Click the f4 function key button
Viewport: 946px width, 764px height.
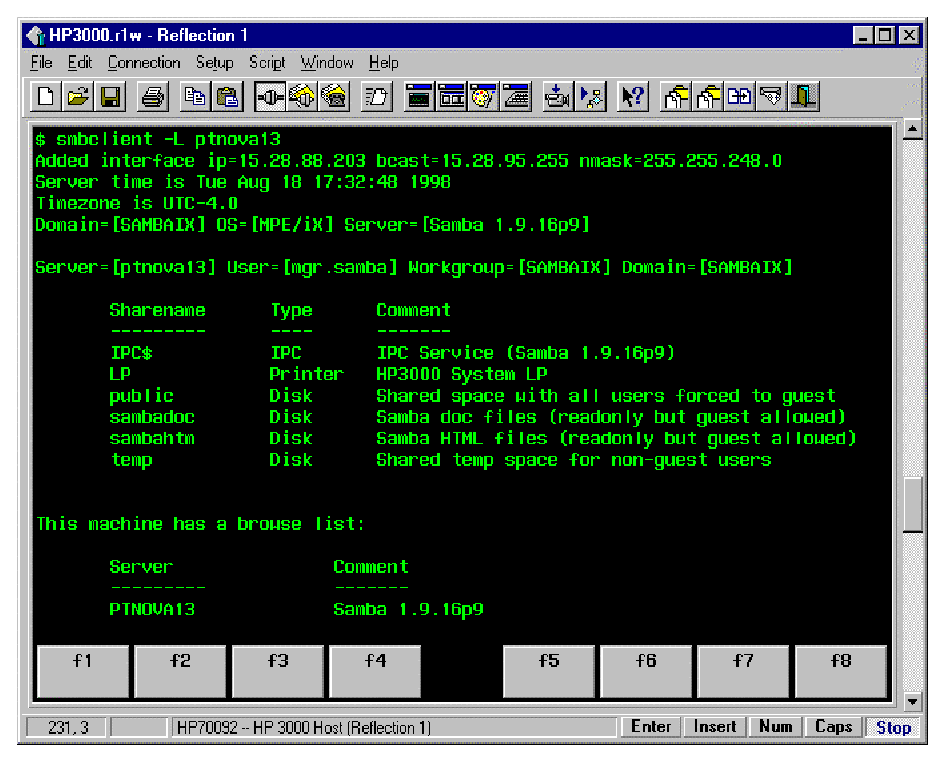[x=375, y=671]
